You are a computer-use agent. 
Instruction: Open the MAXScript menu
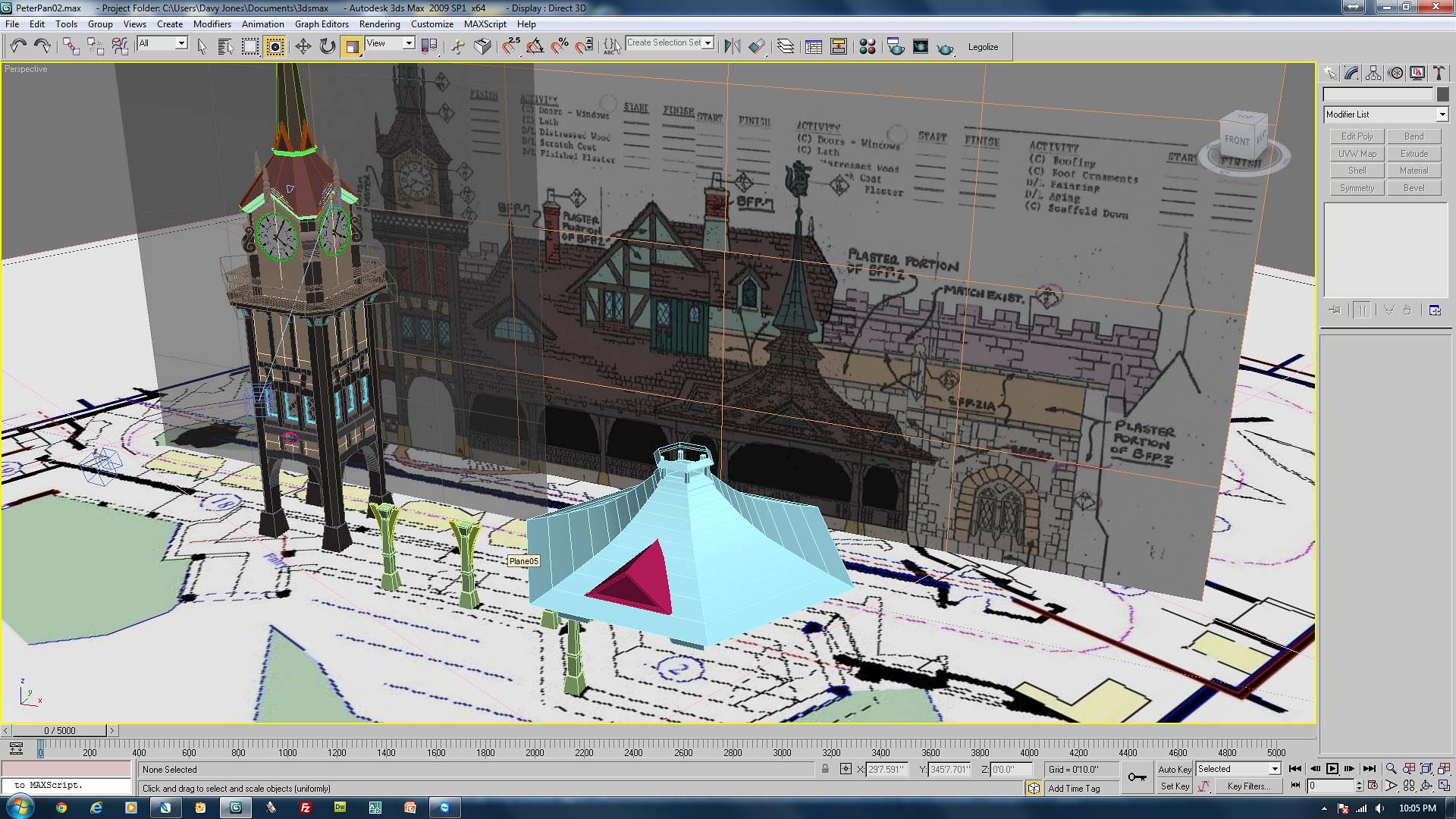[485, 24]
